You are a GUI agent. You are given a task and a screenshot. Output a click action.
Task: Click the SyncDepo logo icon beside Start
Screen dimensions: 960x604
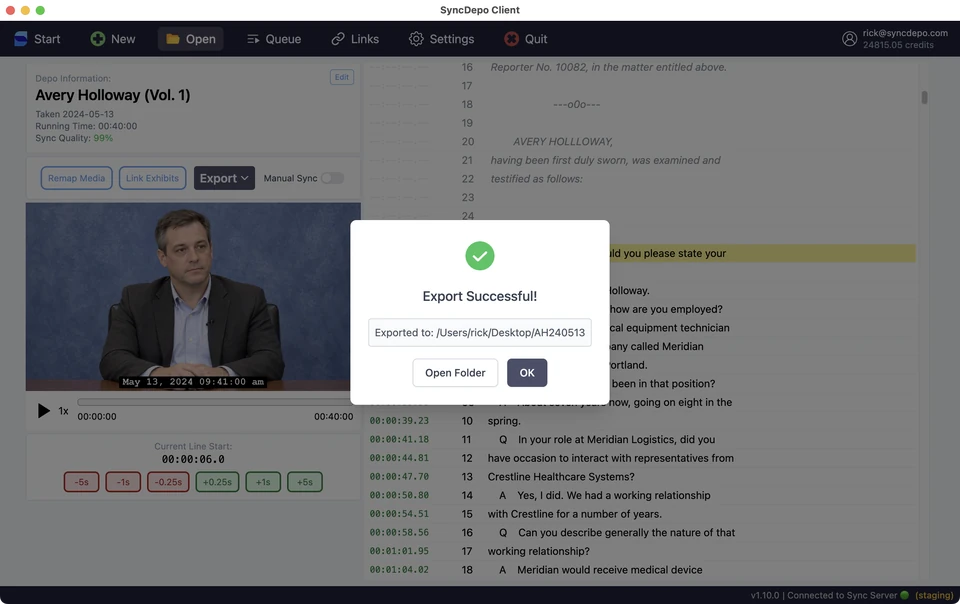click(x=21, y=39)
